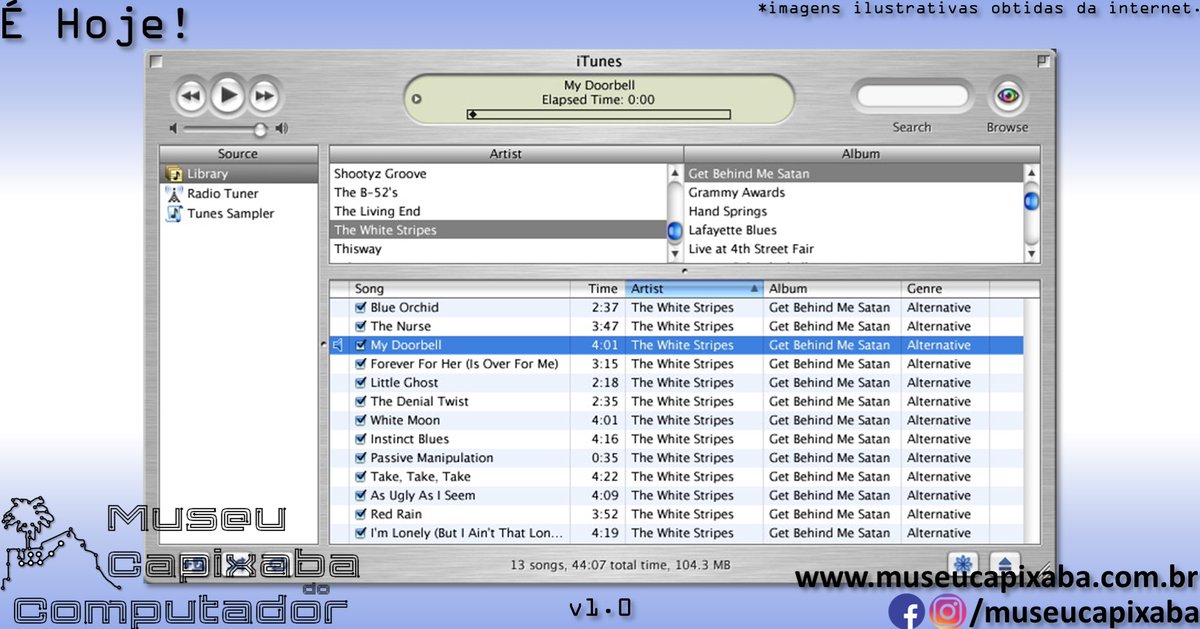The width and height of the screenshot is (1200, 629).
Task: Uncheck the My Doorbell checkbox
Action: (361, 345)
